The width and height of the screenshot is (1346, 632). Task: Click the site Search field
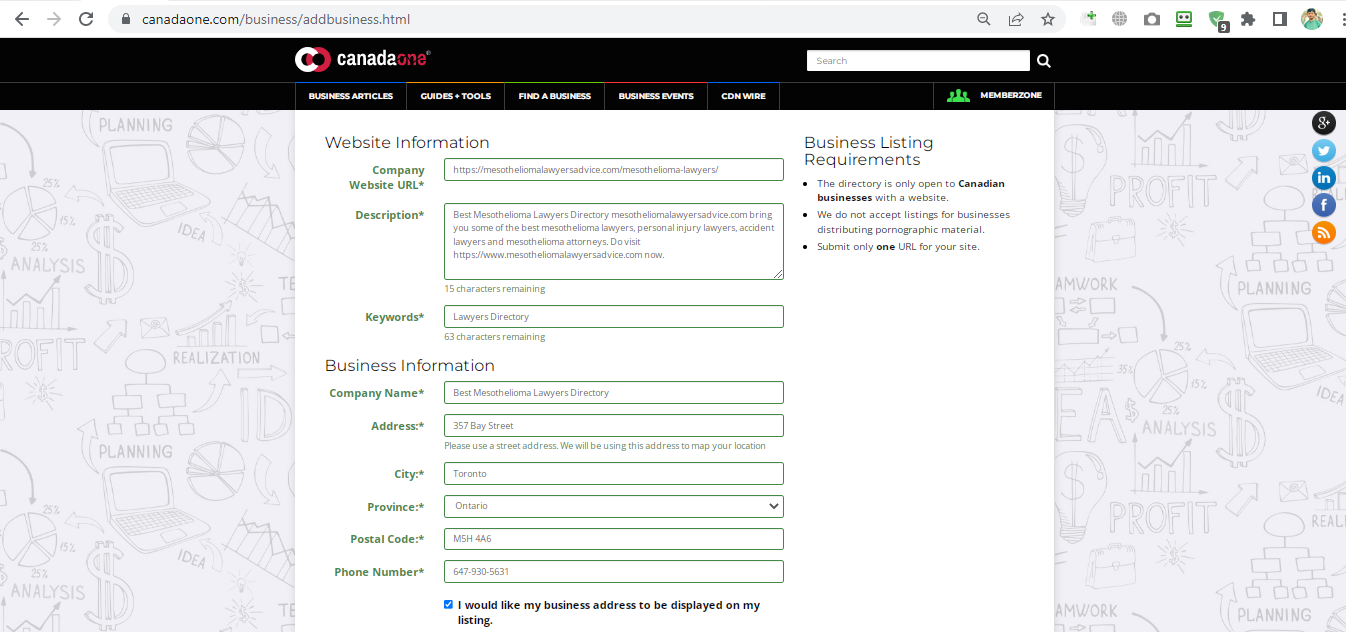coord(918,61)
